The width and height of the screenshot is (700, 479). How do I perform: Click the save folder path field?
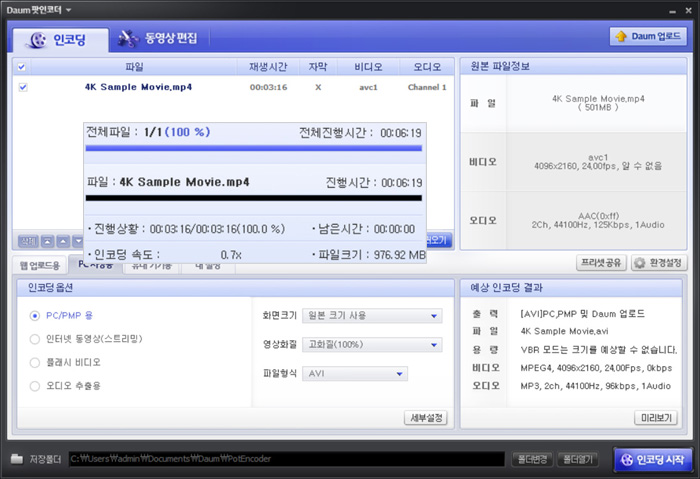point(287,459)
